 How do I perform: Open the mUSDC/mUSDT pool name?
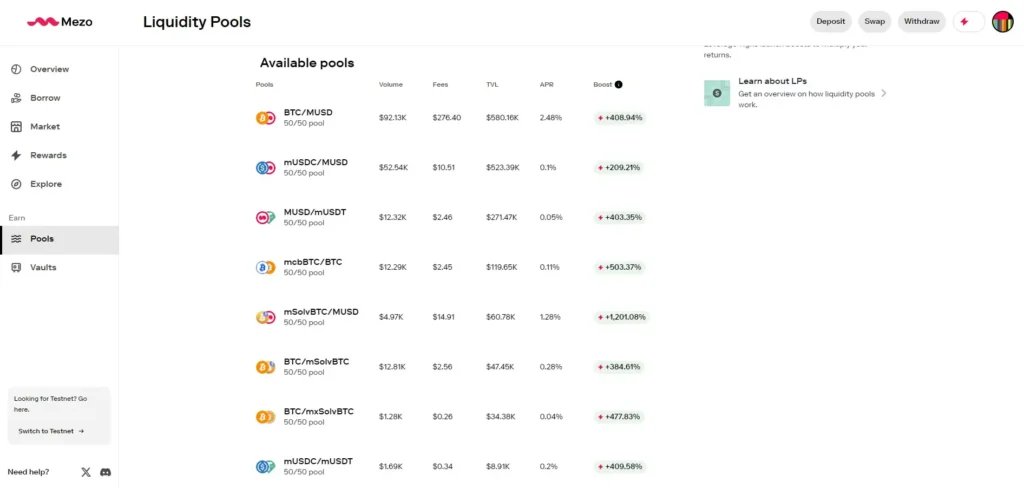pyautogui.click(x=318, y=461)
